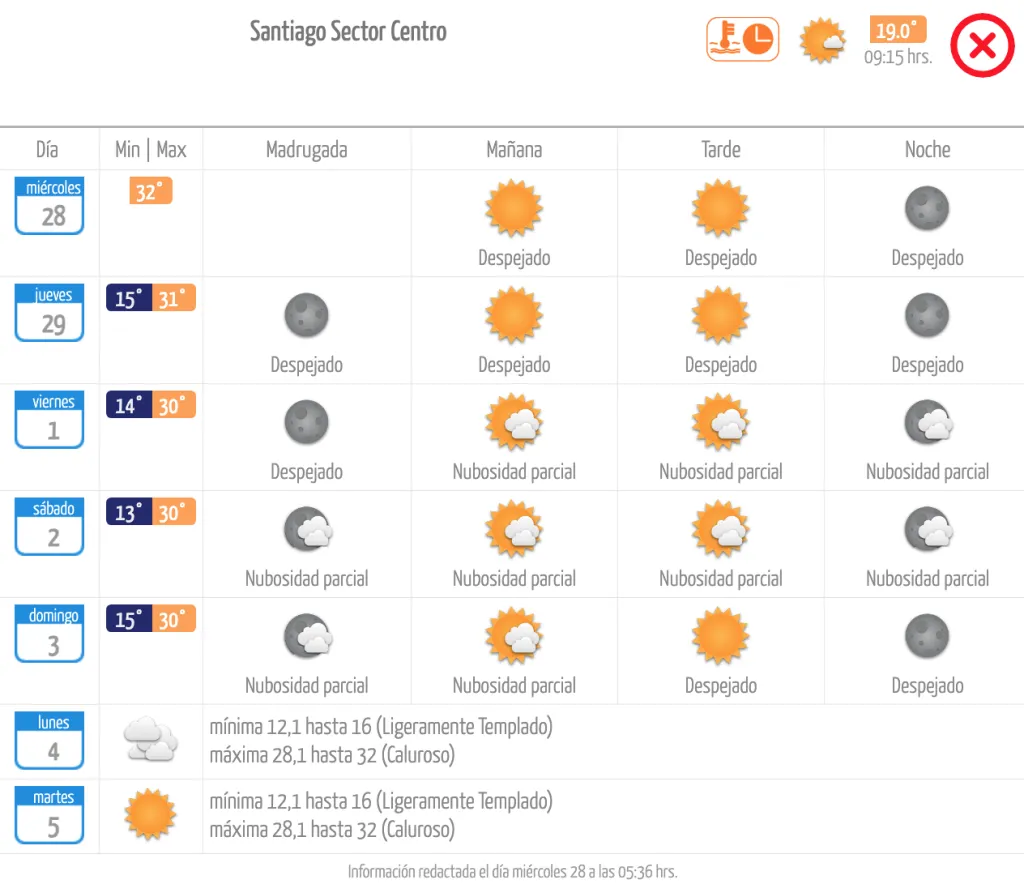Click the clouds icon next to lunes 4
The width and height of the screenshot is (1024, 884).
150,739
